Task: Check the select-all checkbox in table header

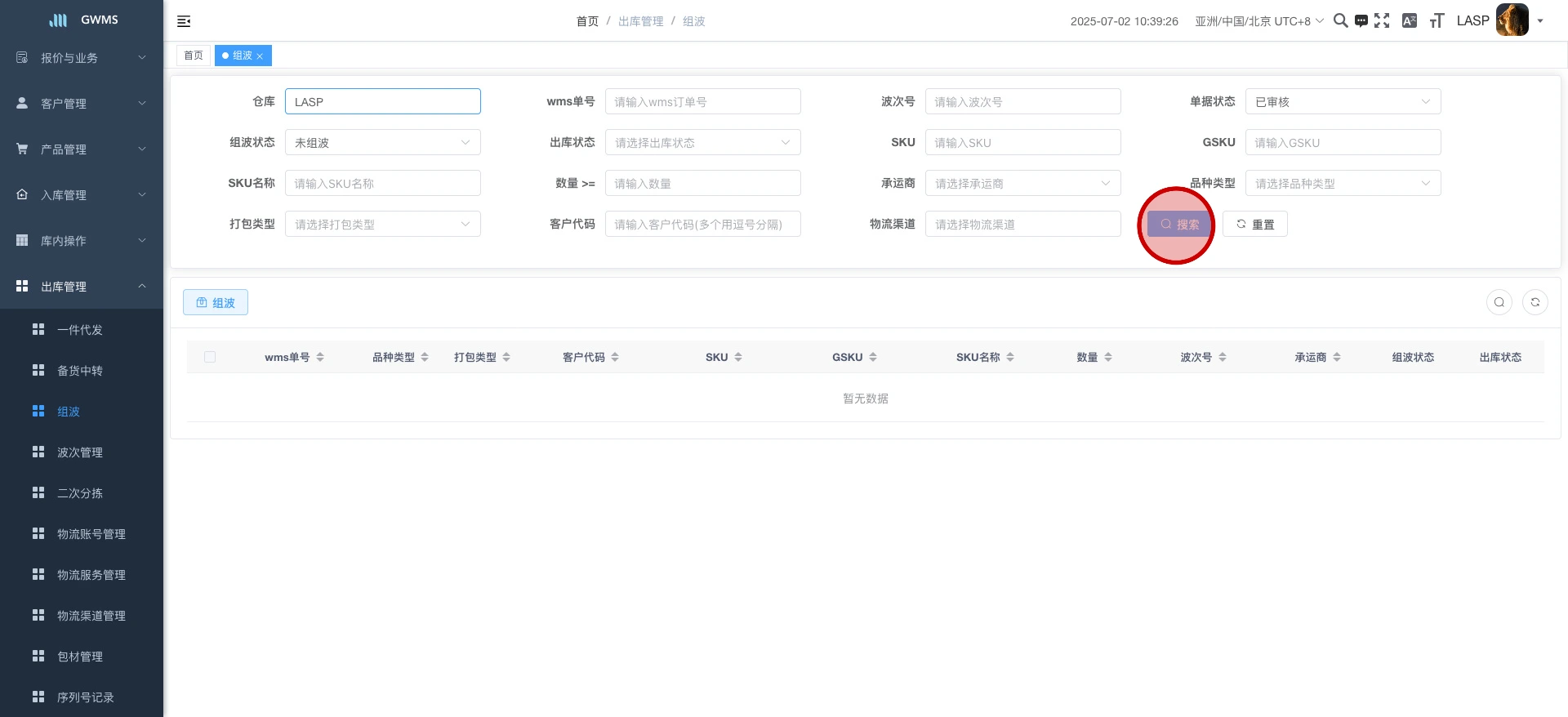Action: pos(210,357)
